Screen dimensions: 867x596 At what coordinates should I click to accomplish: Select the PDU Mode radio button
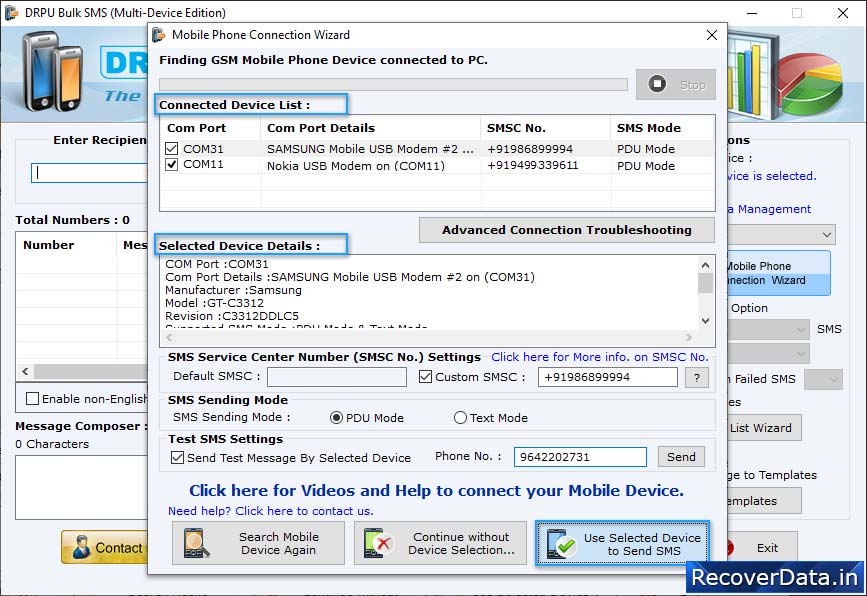pos(336,418)
